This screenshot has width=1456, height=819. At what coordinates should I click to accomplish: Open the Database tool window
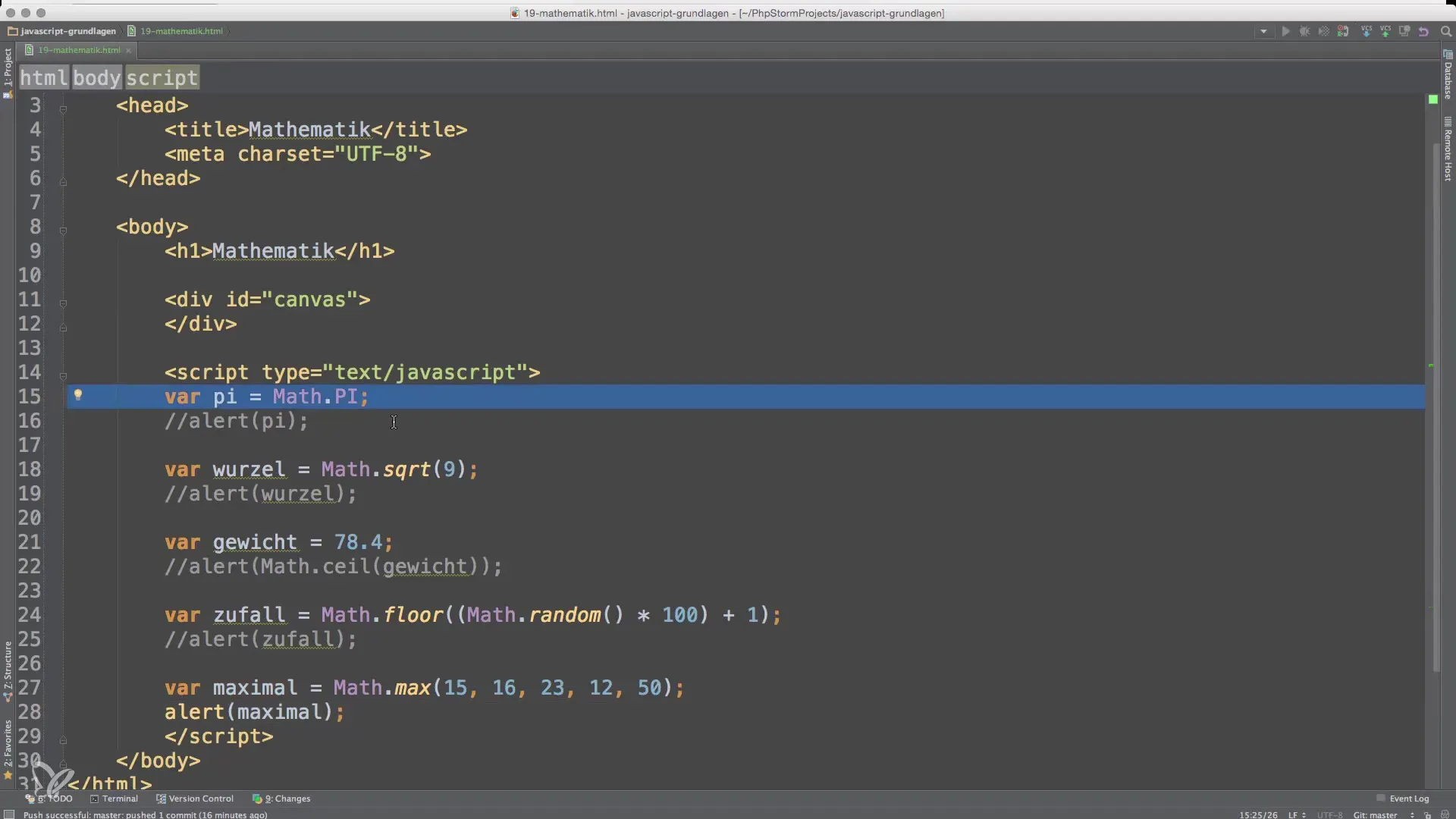coord(1448,76)
